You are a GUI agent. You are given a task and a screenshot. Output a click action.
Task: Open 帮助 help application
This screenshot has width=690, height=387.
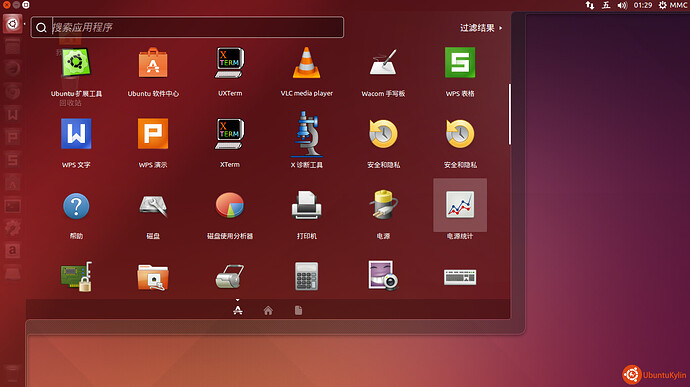pos(76,206)
